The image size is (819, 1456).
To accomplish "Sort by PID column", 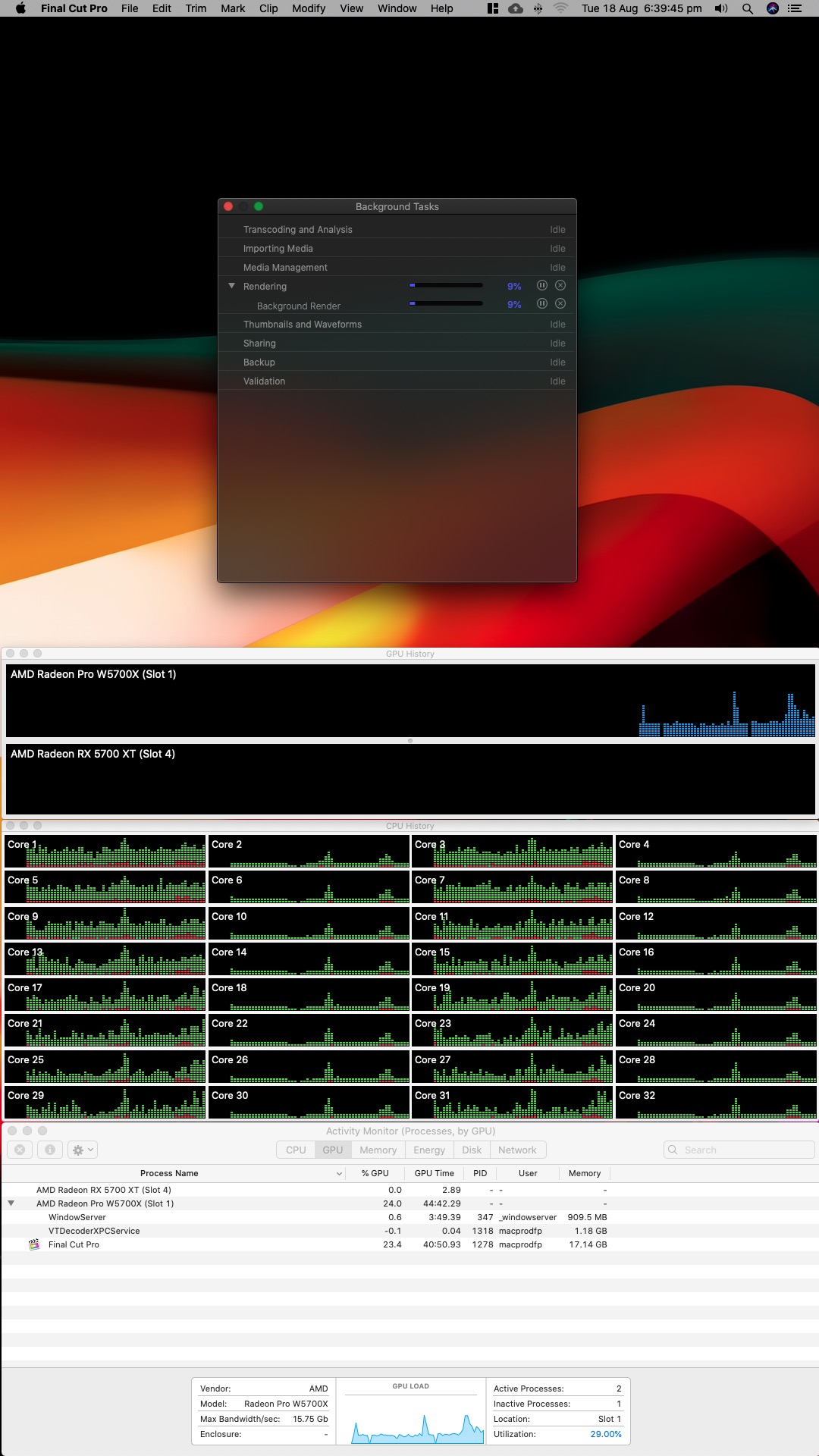I will tap(480, 1173).
